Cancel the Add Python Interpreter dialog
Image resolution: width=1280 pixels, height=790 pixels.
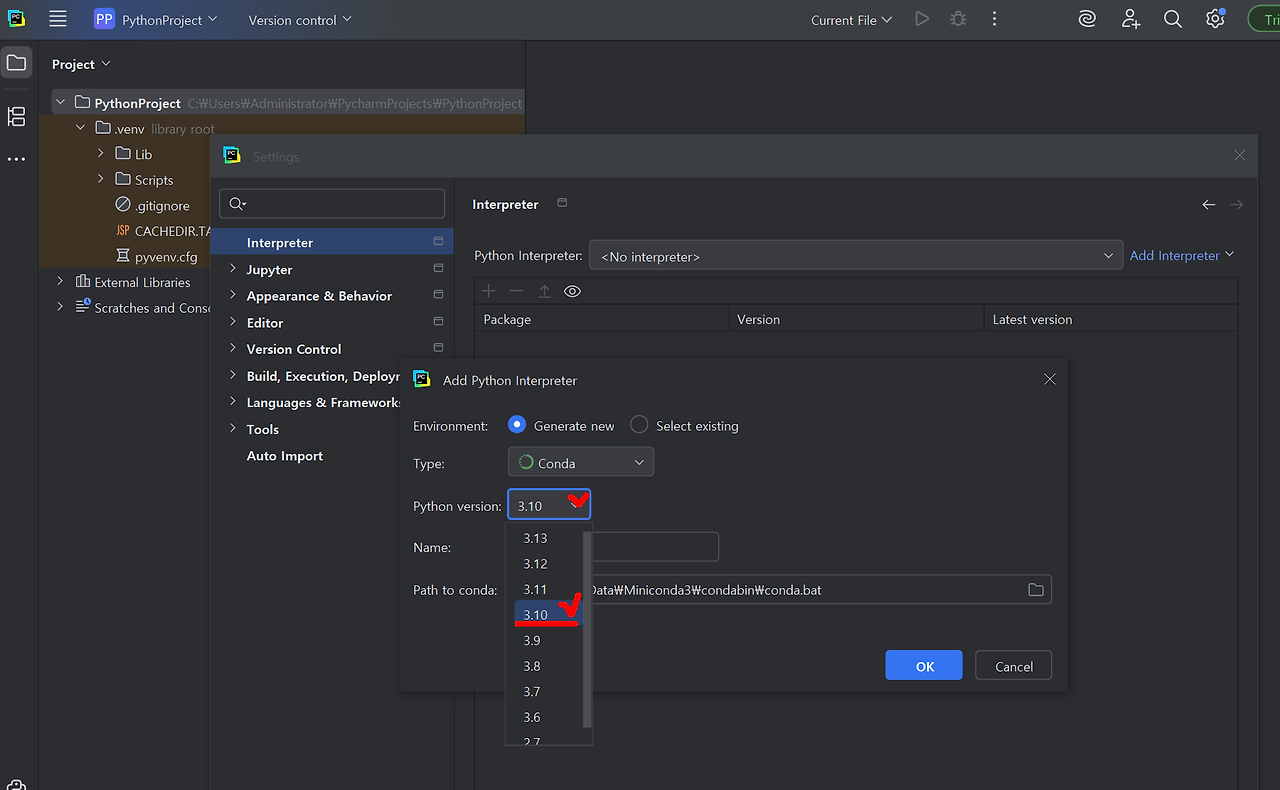click(x=1013, y=666)
